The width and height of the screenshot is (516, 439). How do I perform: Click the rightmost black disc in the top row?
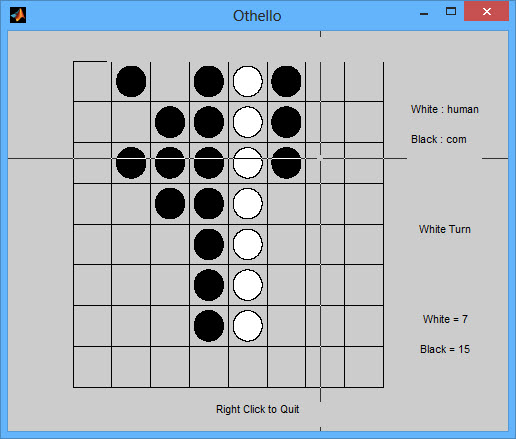point(286,81)
